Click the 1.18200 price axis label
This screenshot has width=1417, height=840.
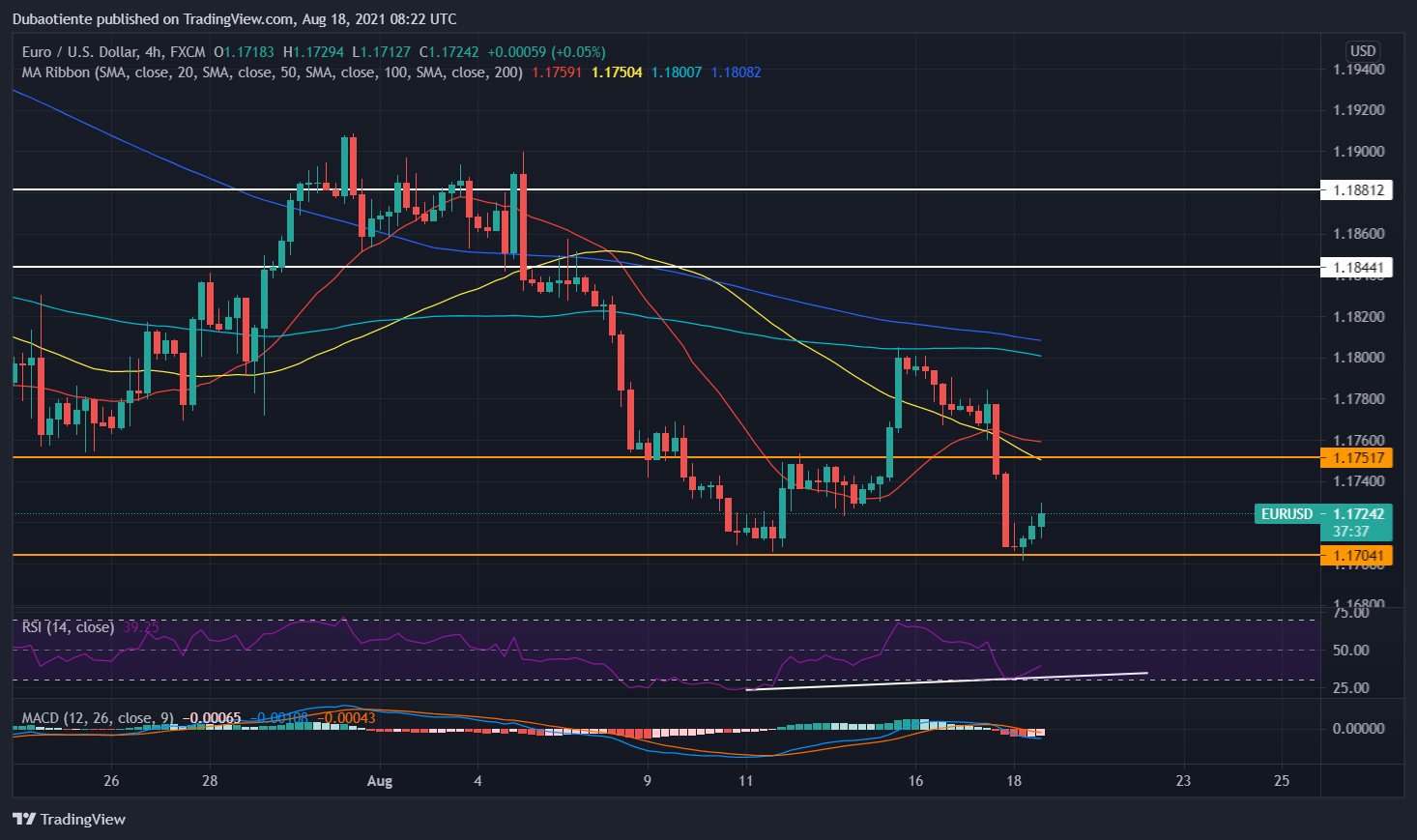[x=1358, y=317]
